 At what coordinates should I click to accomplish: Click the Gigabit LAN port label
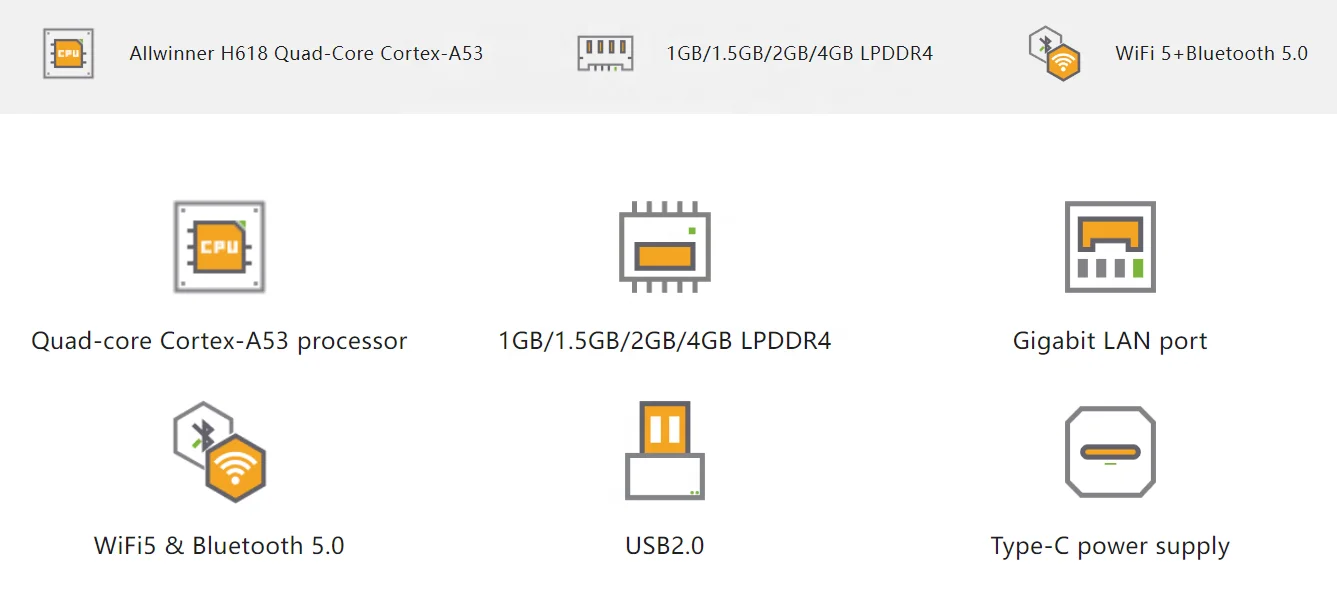(x=1110, y=341)
